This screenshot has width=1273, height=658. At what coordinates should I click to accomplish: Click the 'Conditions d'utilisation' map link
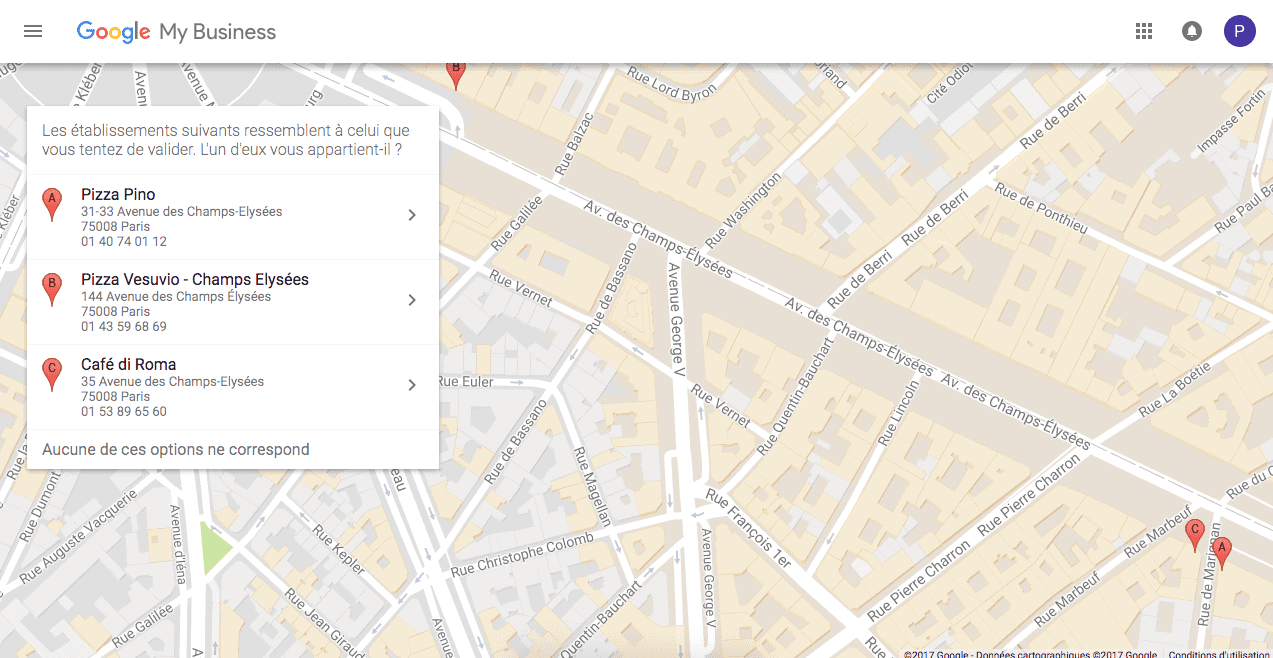click(x=1219, y=654)
